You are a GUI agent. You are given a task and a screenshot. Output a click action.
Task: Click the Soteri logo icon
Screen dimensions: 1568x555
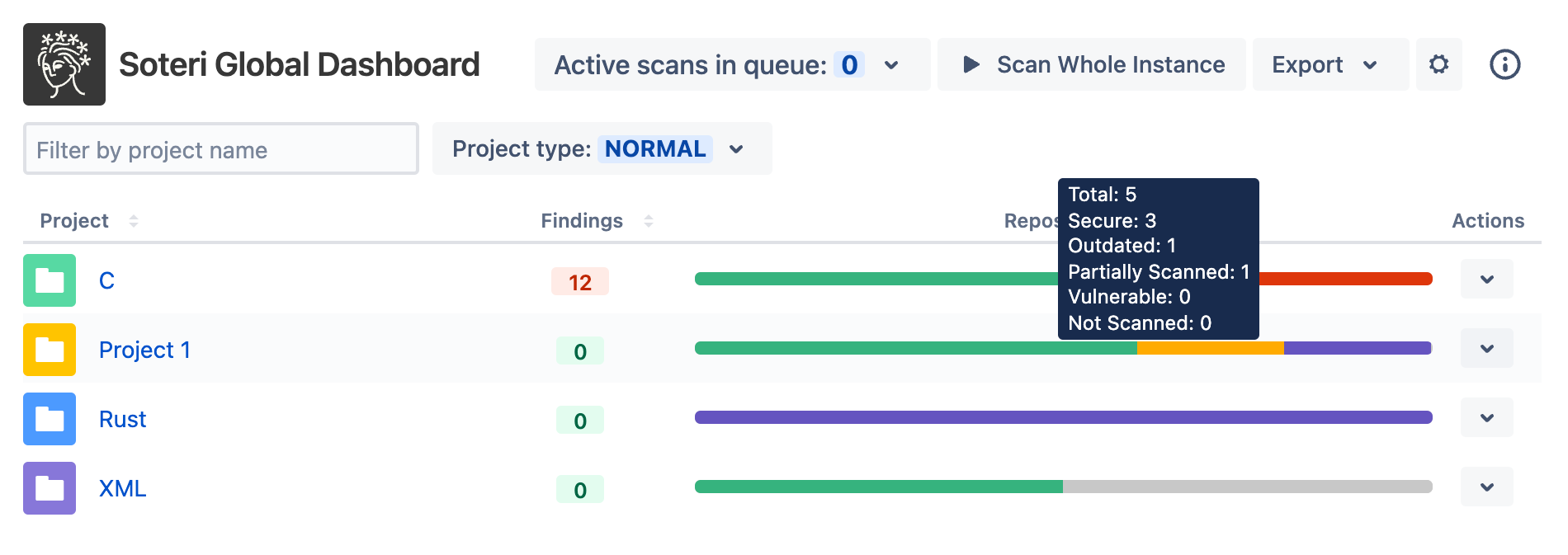coord(64,64)
